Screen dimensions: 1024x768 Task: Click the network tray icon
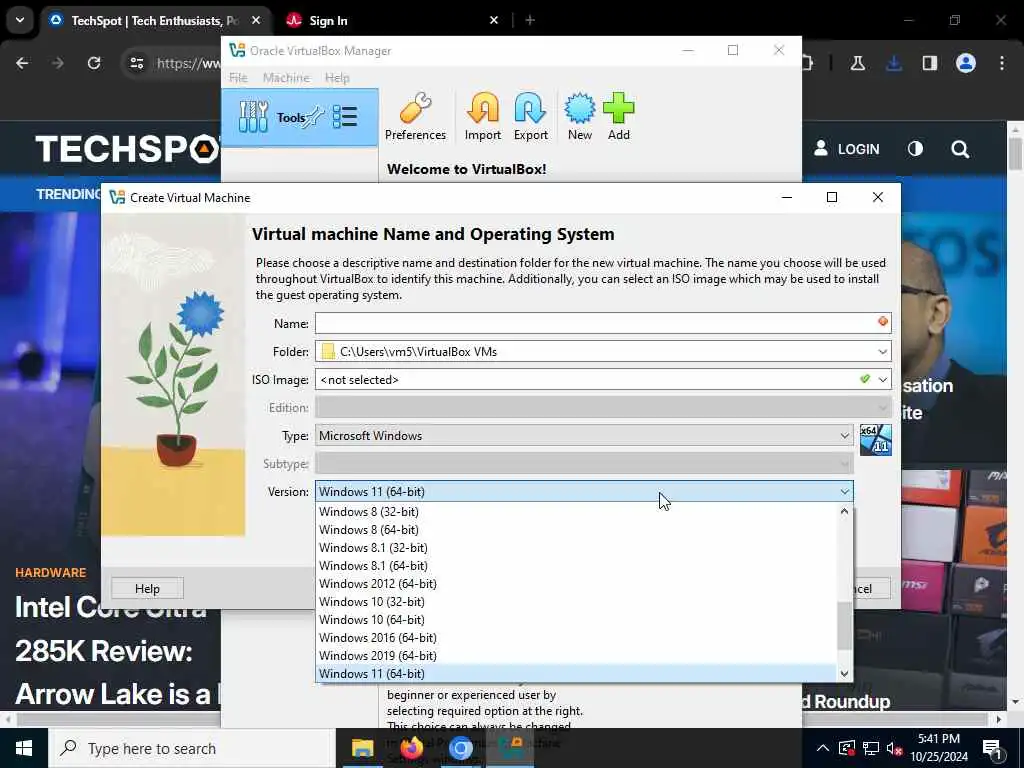pyautogui.click(x=871, y=748)
